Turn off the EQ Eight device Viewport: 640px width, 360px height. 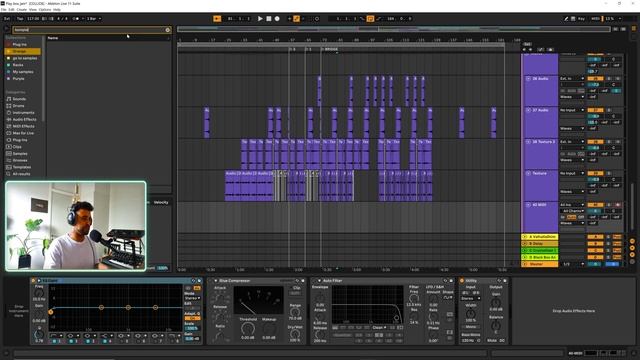33,281
